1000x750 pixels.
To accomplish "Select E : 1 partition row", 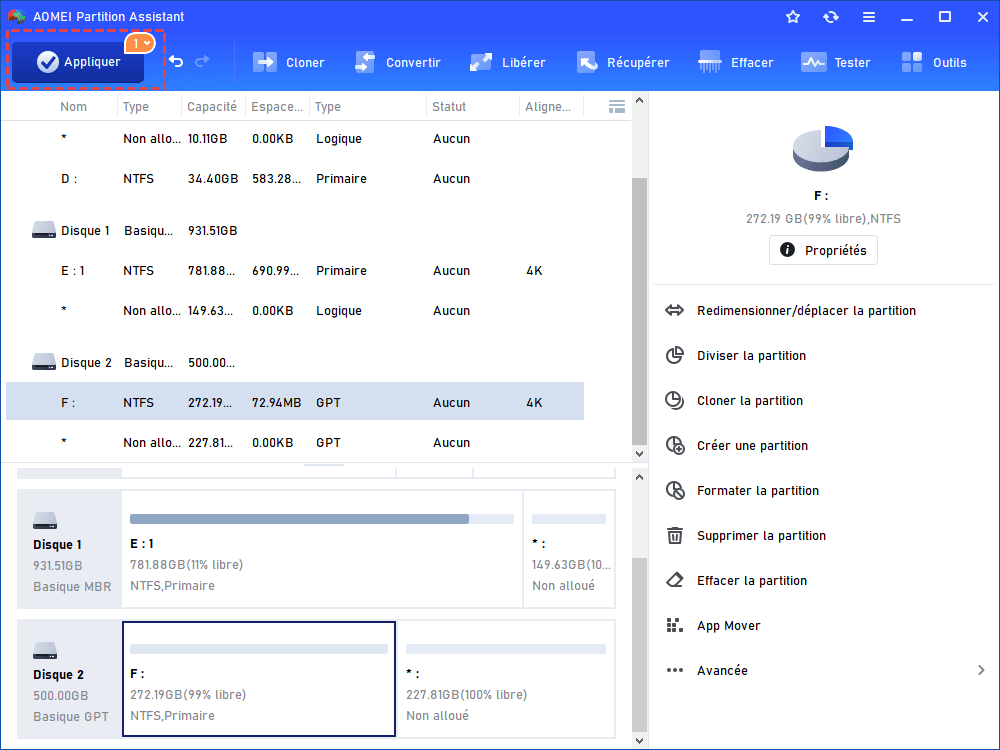I will pos(295,270).
